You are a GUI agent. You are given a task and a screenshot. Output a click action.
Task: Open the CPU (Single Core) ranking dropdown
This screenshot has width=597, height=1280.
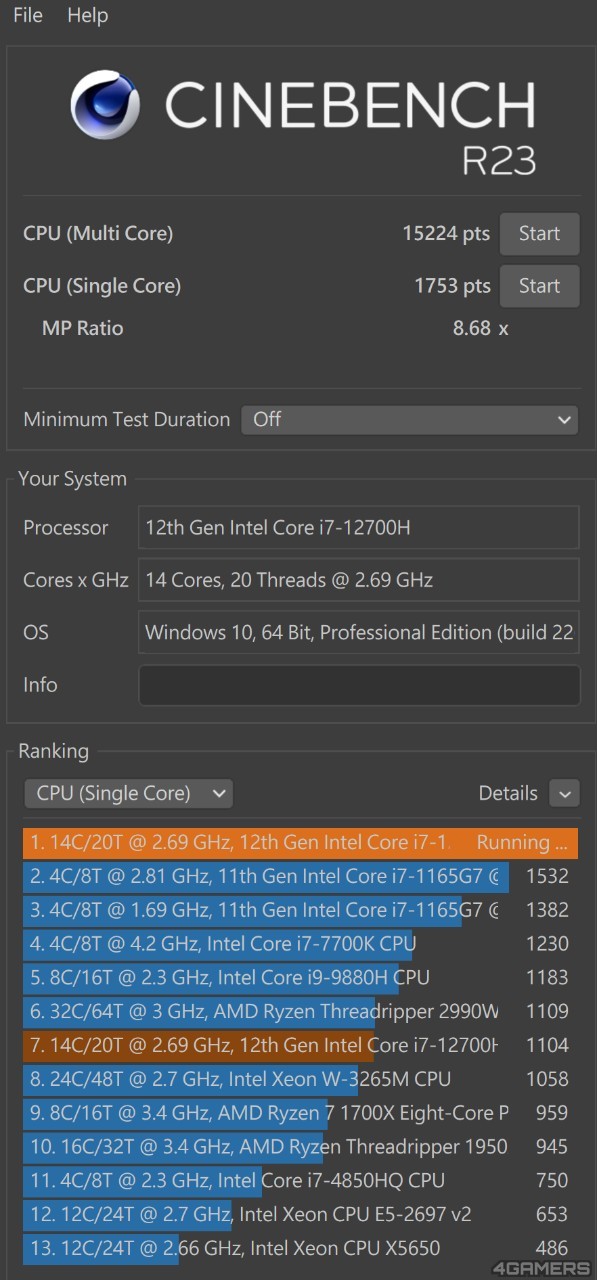[128, 794]
